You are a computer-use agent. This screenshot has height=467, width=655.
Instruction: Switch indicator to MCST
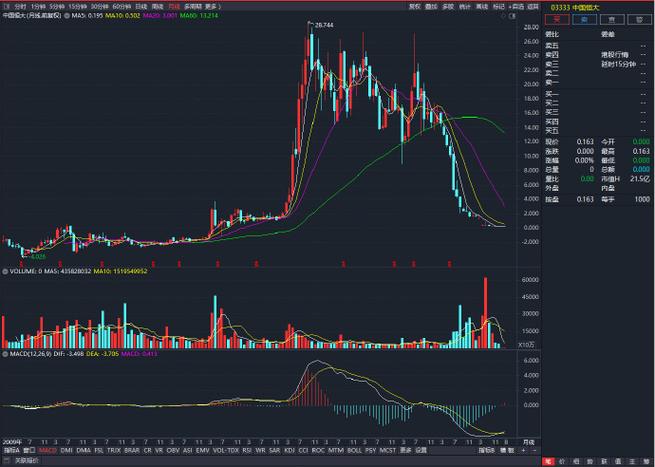click(x=388, y=450)
